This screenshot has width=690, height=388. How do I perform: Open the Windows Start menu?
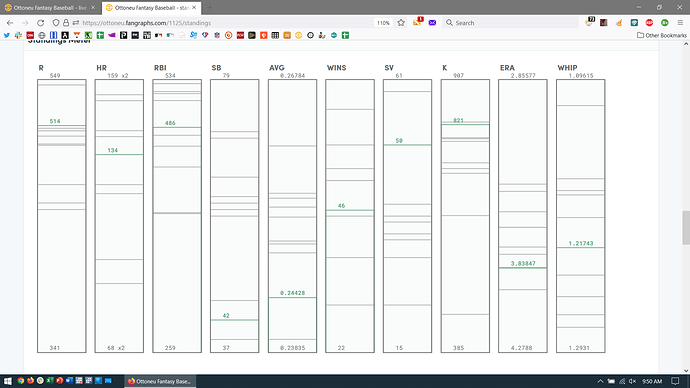[x=7, y=381]
